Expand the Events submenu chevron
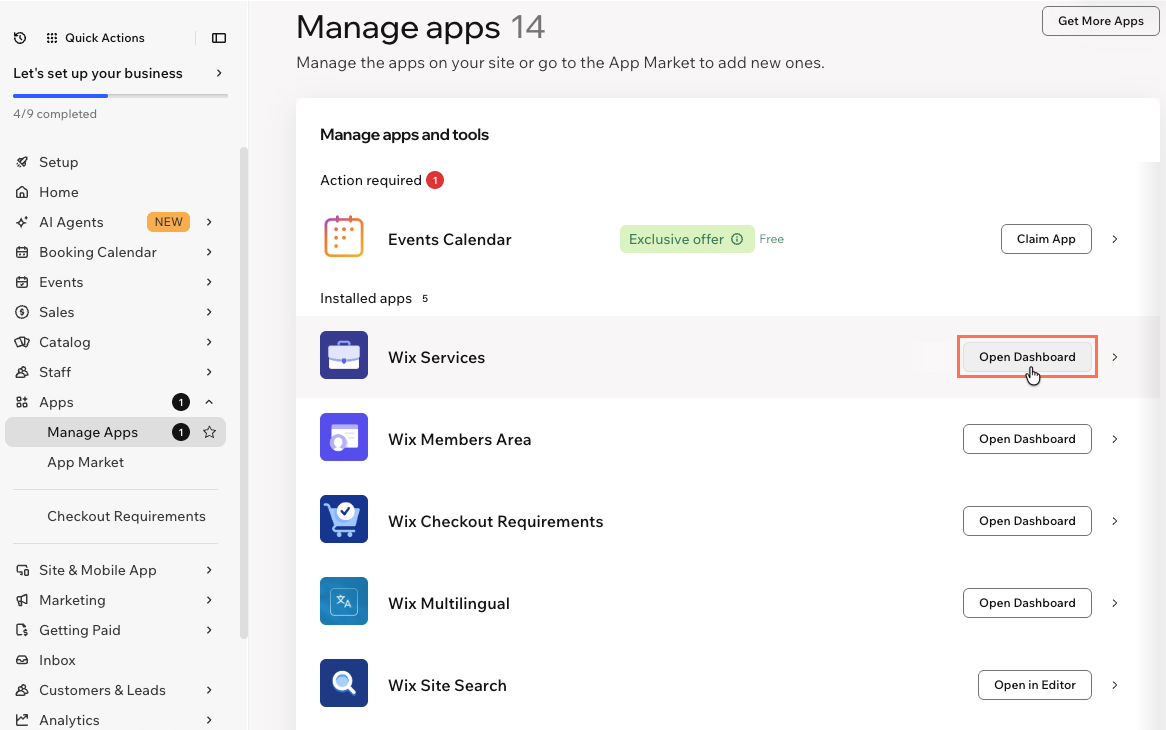1166x730 pixels. [x=210, y=282]
